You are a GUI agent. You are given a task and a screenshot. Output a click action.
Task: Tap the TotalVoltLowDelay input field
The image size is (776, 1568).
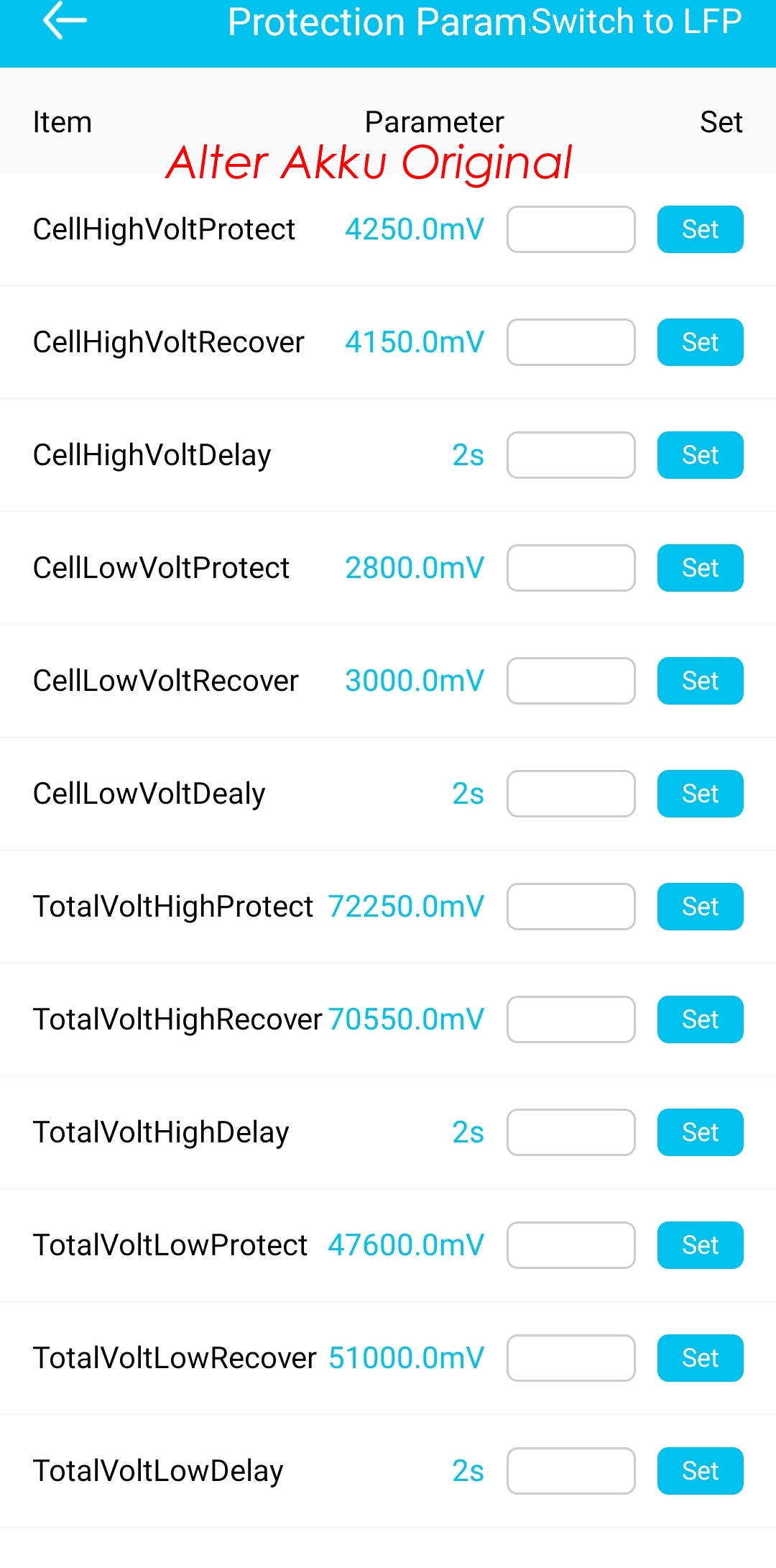point(571,1471)
